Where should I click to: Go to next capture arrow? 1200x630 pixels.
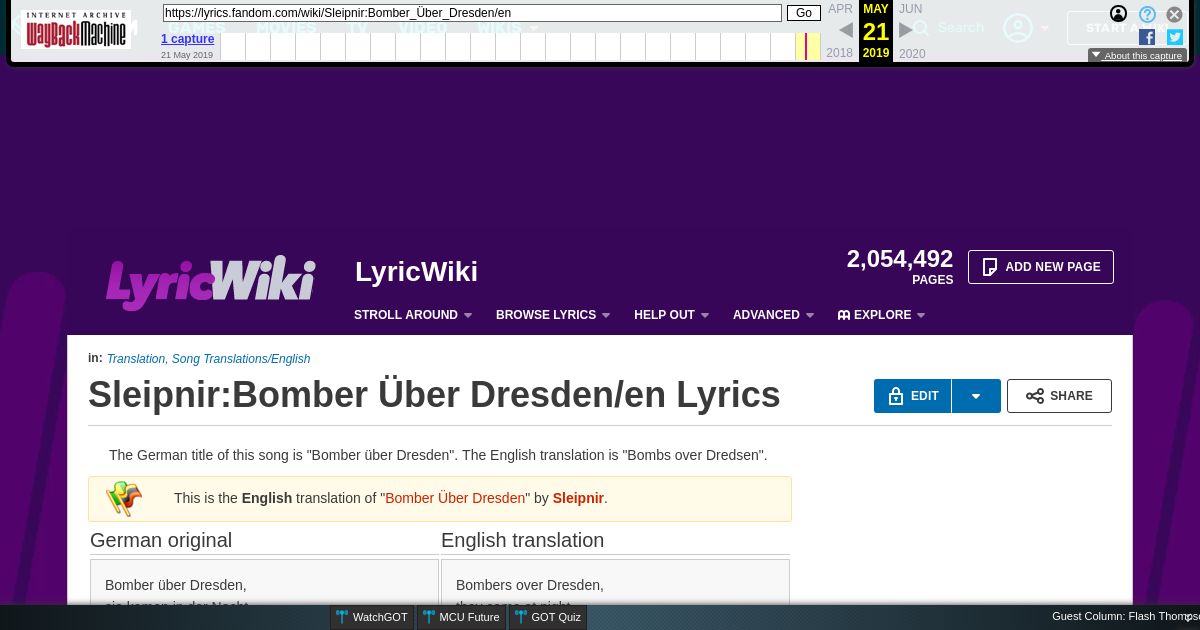906,30
